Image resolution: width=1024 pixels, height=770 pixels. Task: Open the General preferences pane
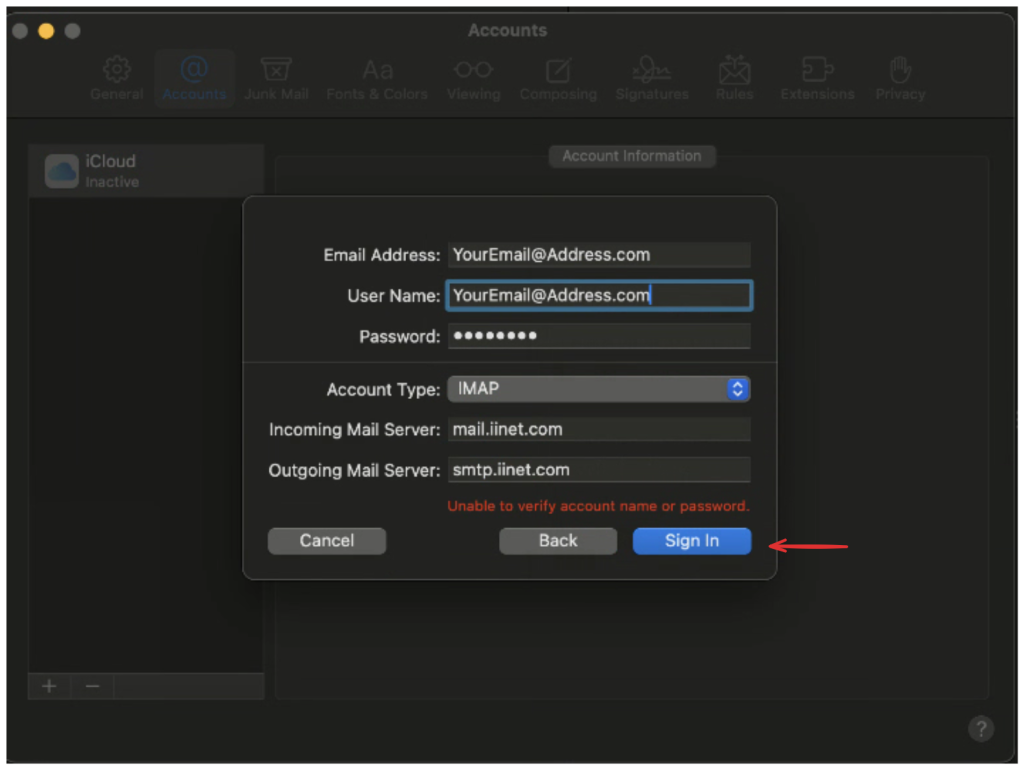(x=117, y=79)
